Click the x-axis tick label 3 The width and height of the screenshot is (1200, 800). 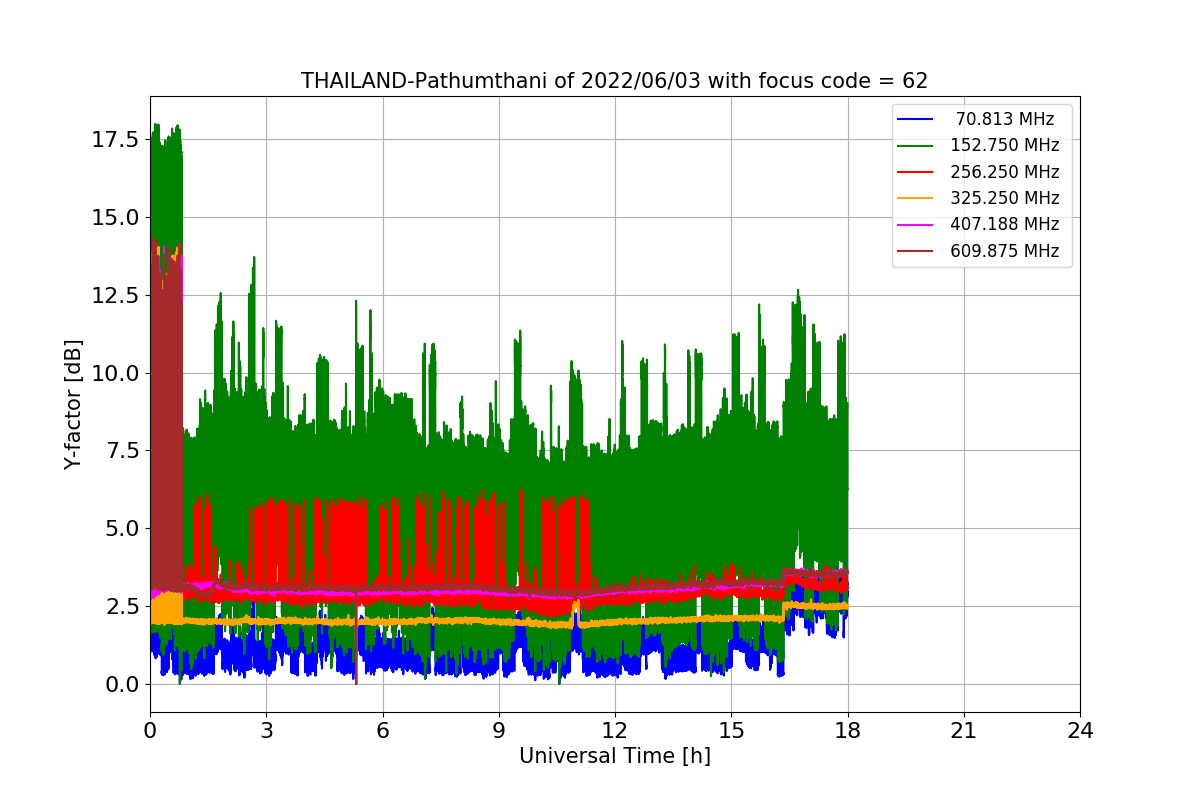[266, 731]
